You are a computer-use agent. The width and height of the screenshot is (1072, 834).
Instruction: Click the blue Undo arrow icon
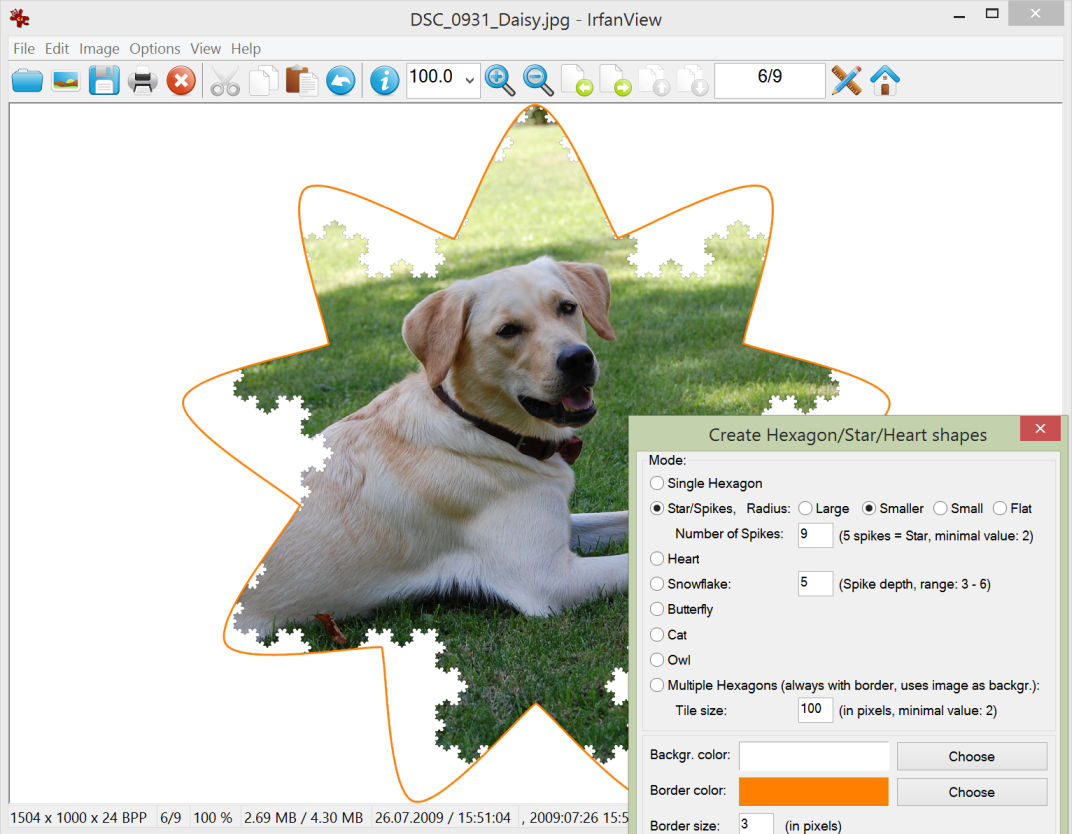340,80
